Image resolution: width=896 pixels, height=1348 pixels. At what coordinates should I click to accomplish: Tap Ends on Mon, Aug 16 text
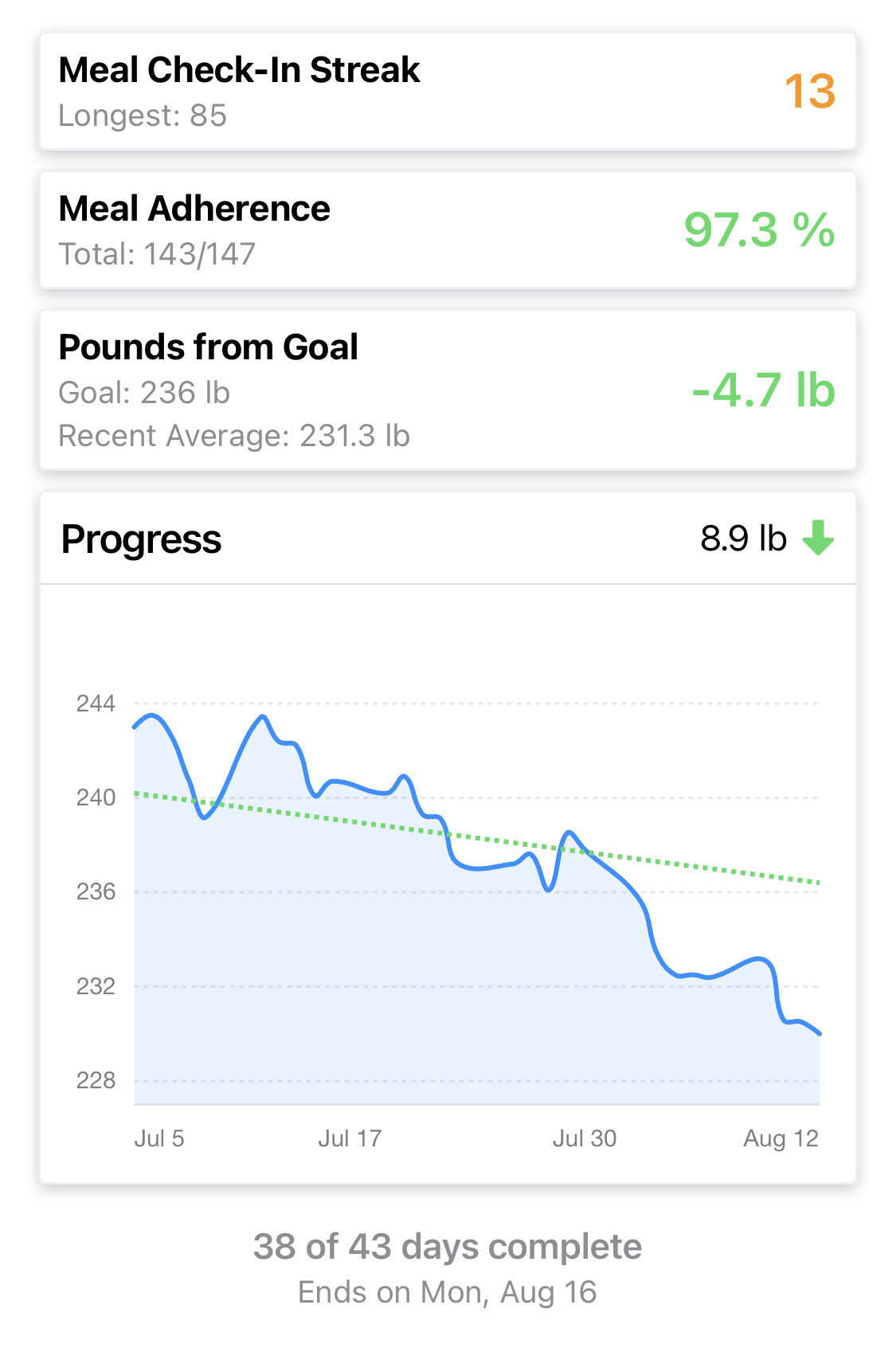tap(448, 1292)
